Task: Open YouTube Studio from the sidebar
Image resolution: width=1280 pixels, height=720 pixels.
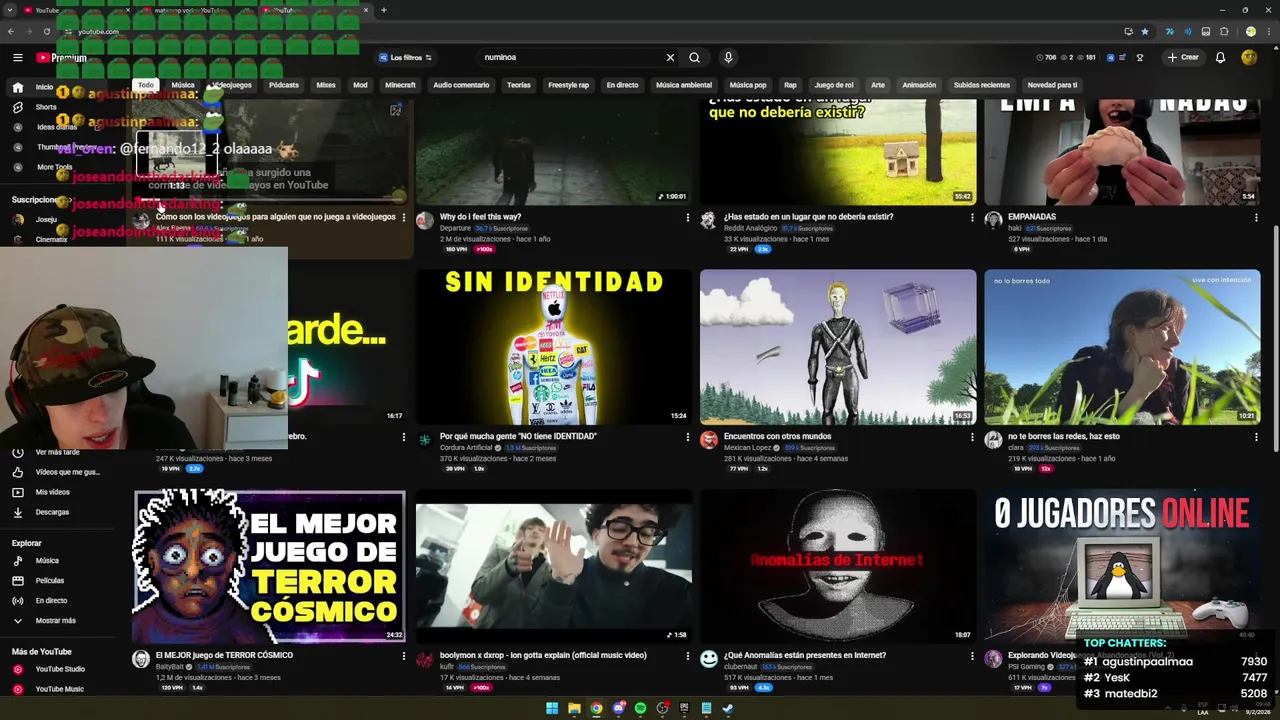Action: (58, 669)
